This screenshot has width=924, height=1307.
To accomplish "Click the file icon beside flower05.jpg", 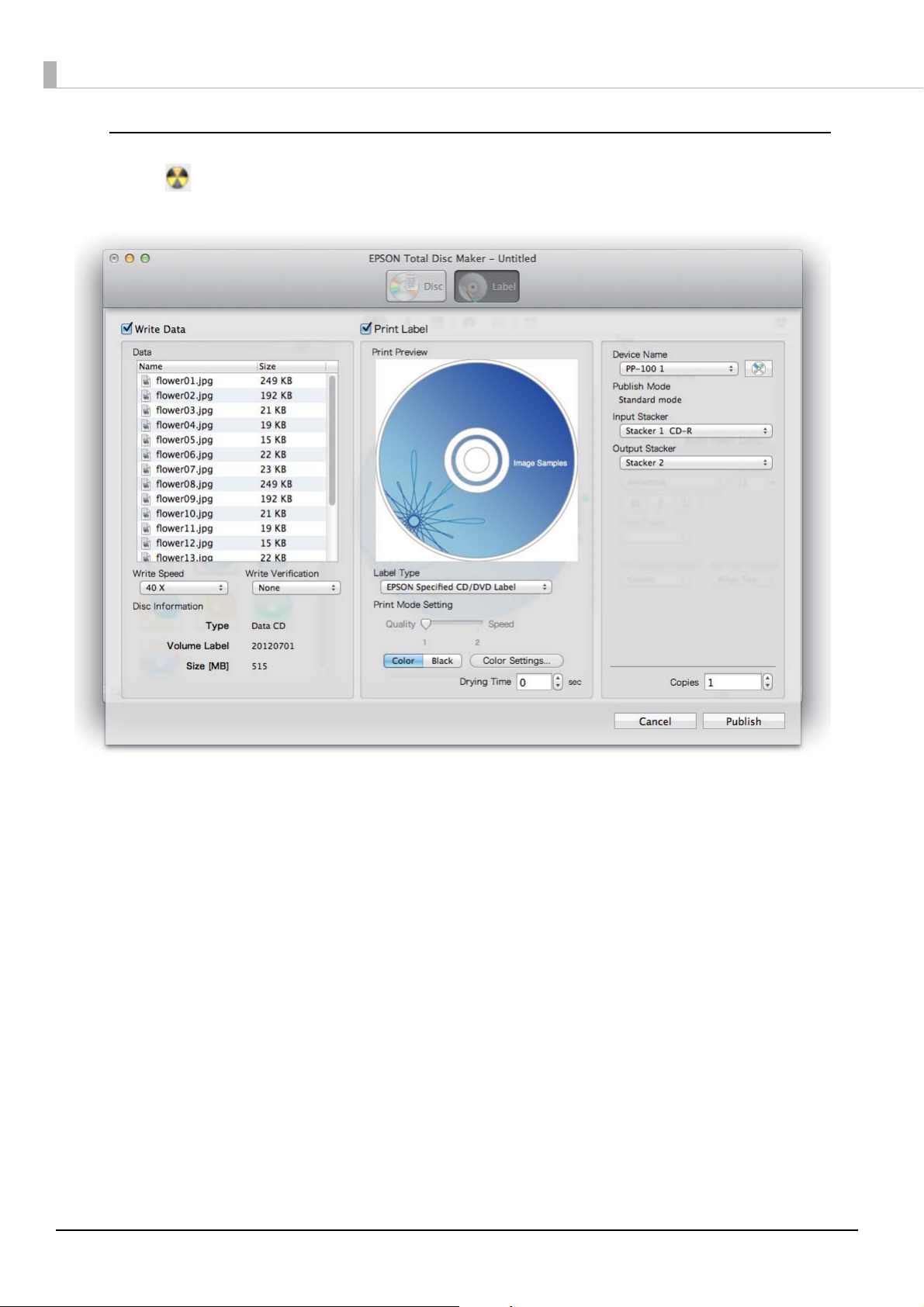I will point(146,440).
